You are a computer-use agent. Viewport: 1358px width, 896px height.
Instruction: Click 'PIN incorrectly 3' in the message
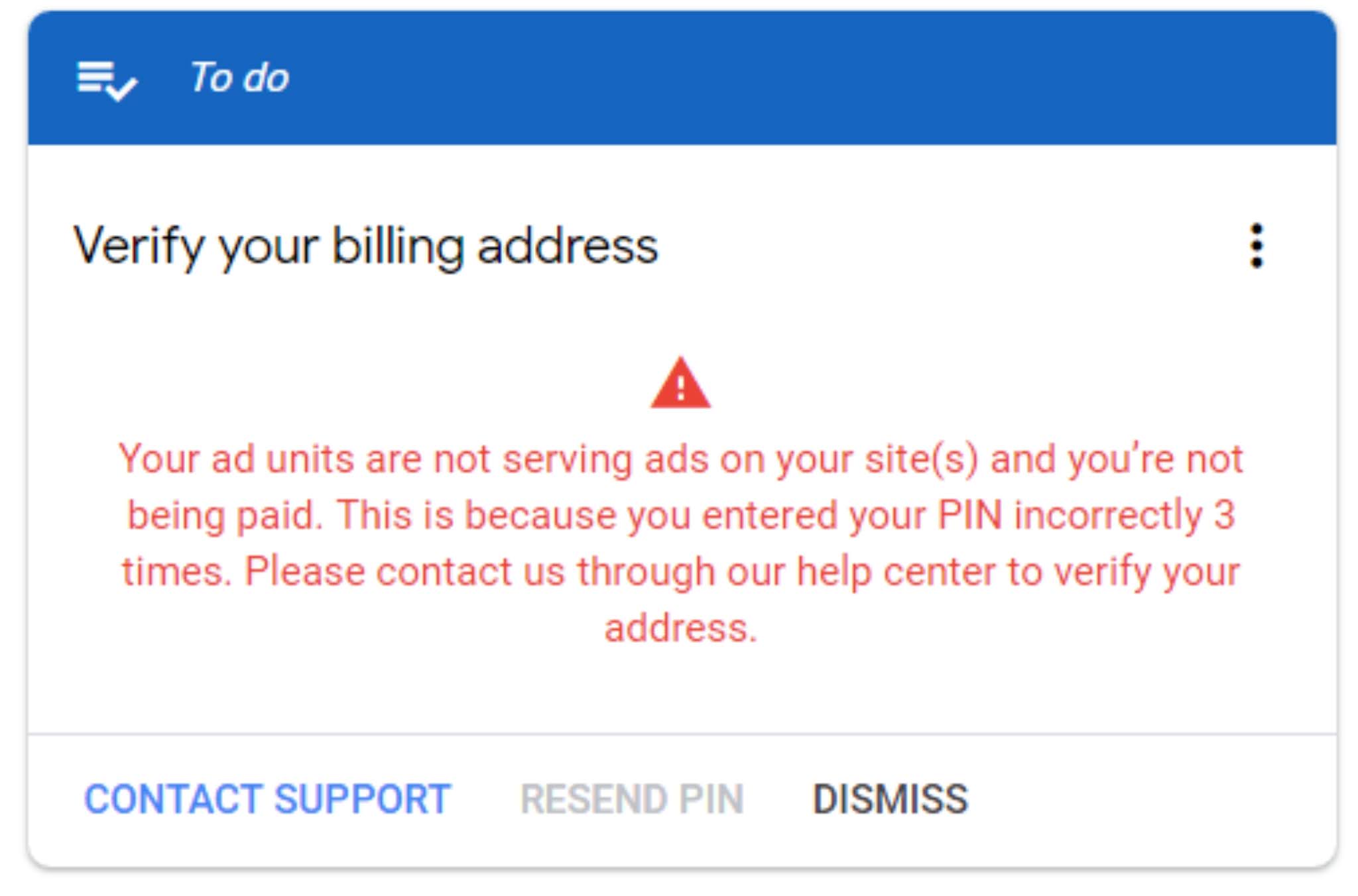[1086, 515]
